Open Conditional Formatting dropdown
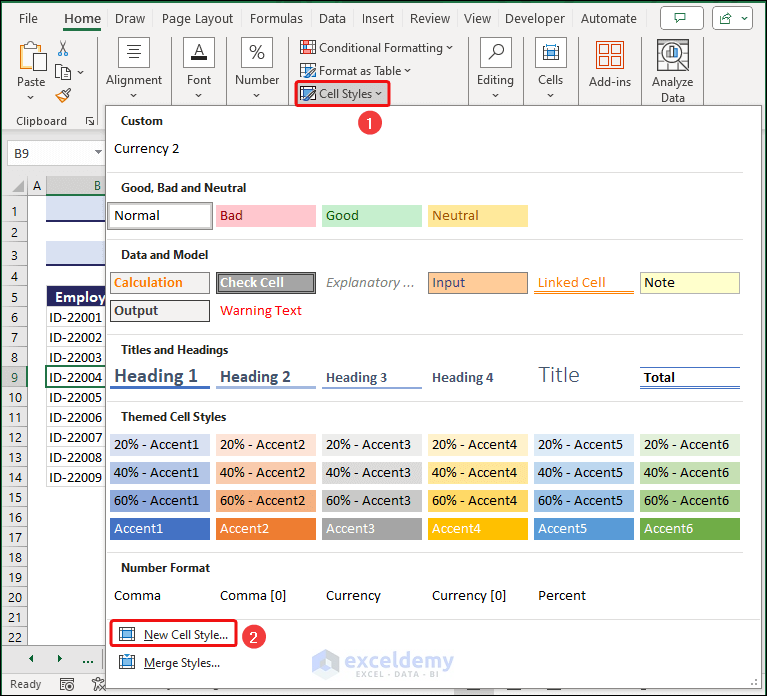Viewport: 767px width, 696px height. 376,48
